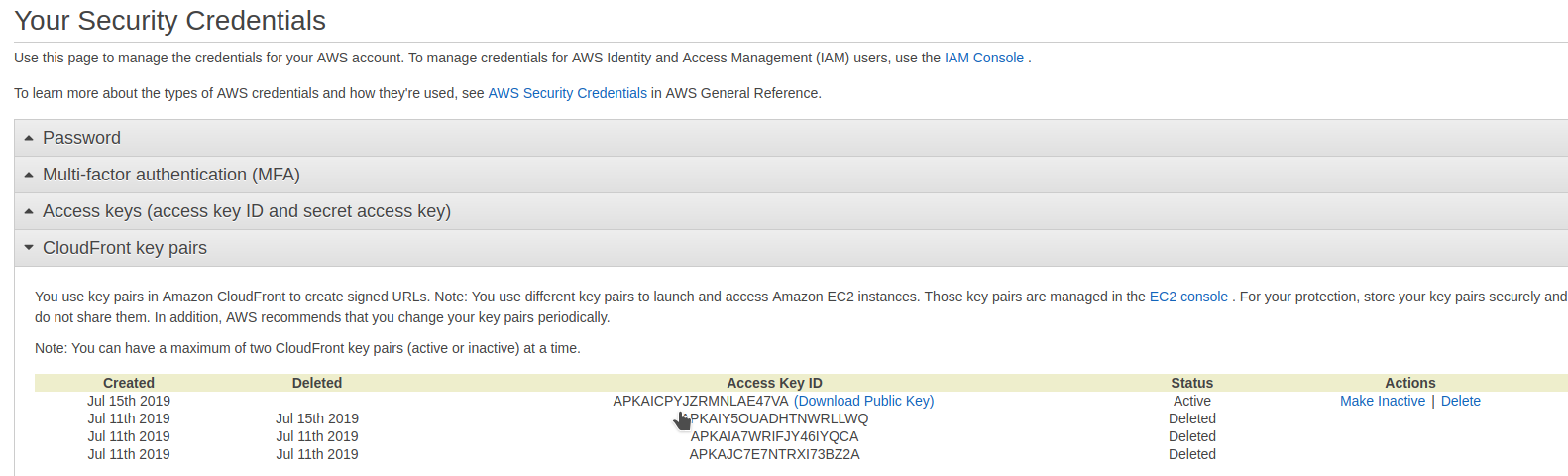The width and height of the screenshot is (1568, 476).
Task: Click the Password section title
Action: 81,139
